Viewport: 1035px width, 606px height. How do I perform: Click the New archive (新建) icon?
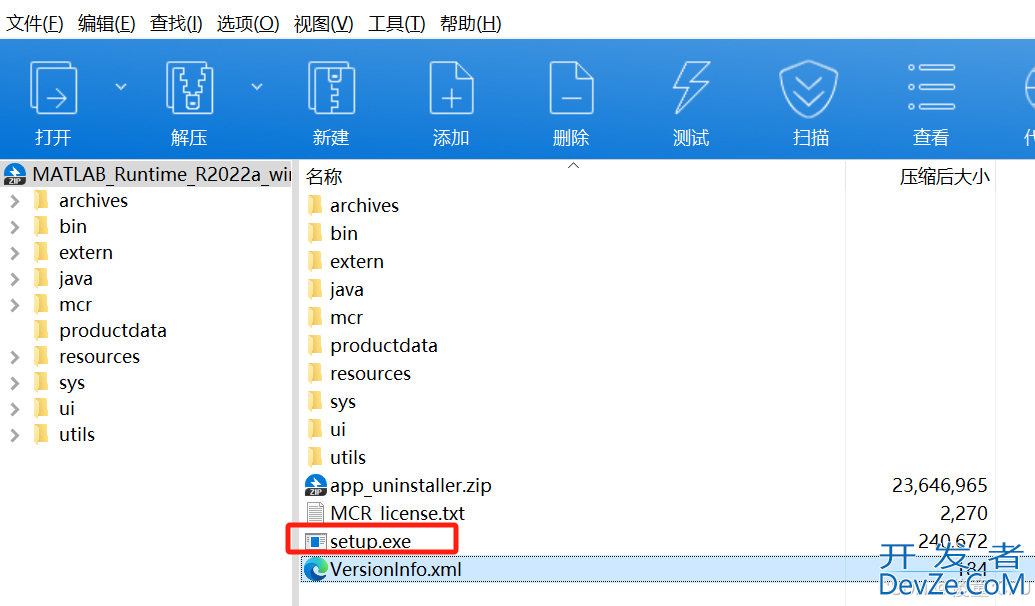(x=331, y=87)
